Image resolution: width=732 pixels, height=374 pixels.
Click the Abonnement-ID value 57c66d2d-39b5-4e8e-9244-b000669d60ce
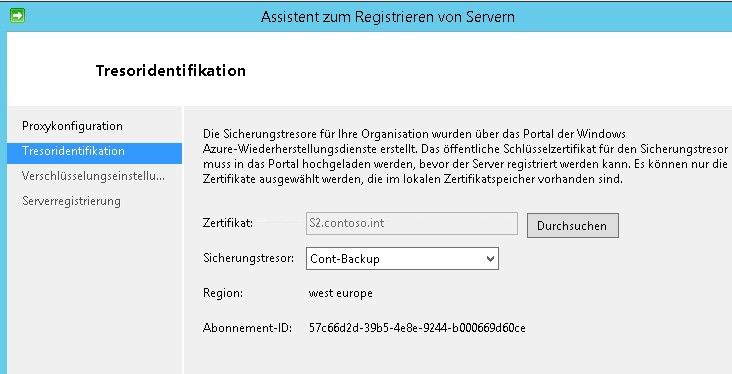point(417,328)
